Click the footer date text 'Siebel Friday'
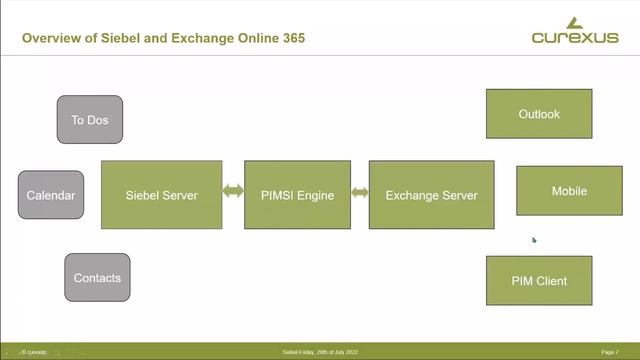 [320, 352]
